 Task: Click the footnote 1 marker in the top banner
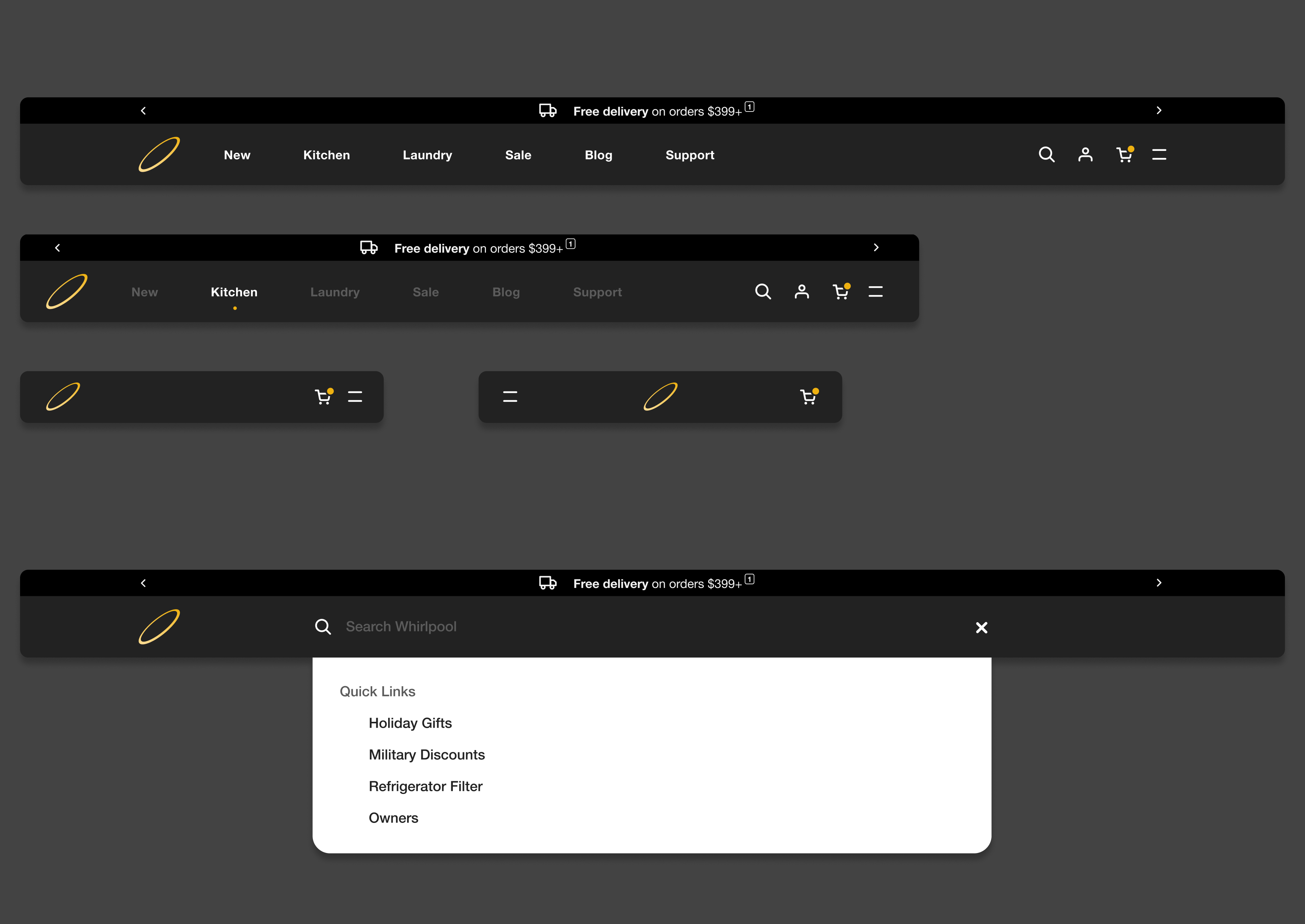pyautogui.click(x=750, y=106)
